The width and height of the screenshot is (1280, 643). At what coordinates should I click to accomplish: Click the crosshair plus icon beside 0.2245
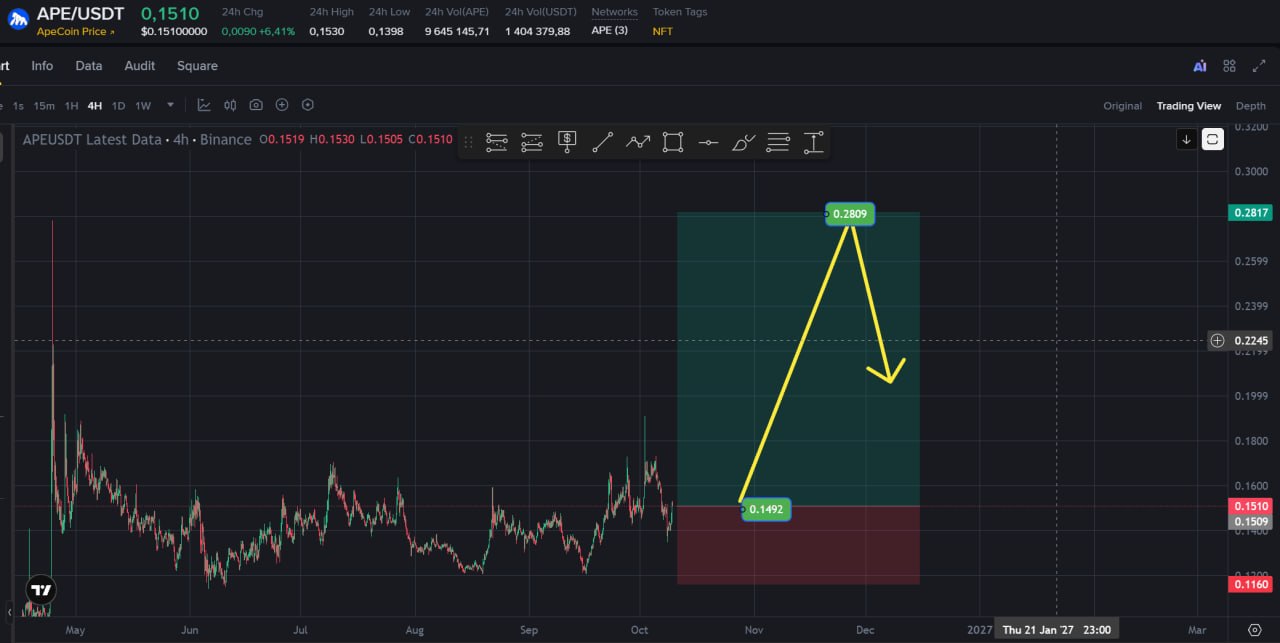(x=1217, y=341)
